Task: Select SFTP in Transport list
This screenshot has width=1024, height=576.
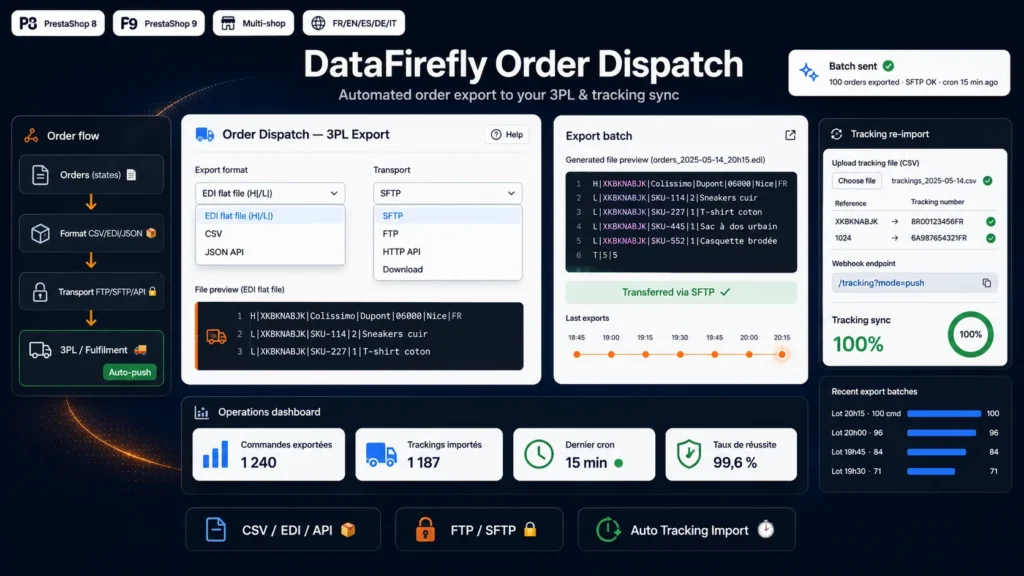Action: (448, 216)
